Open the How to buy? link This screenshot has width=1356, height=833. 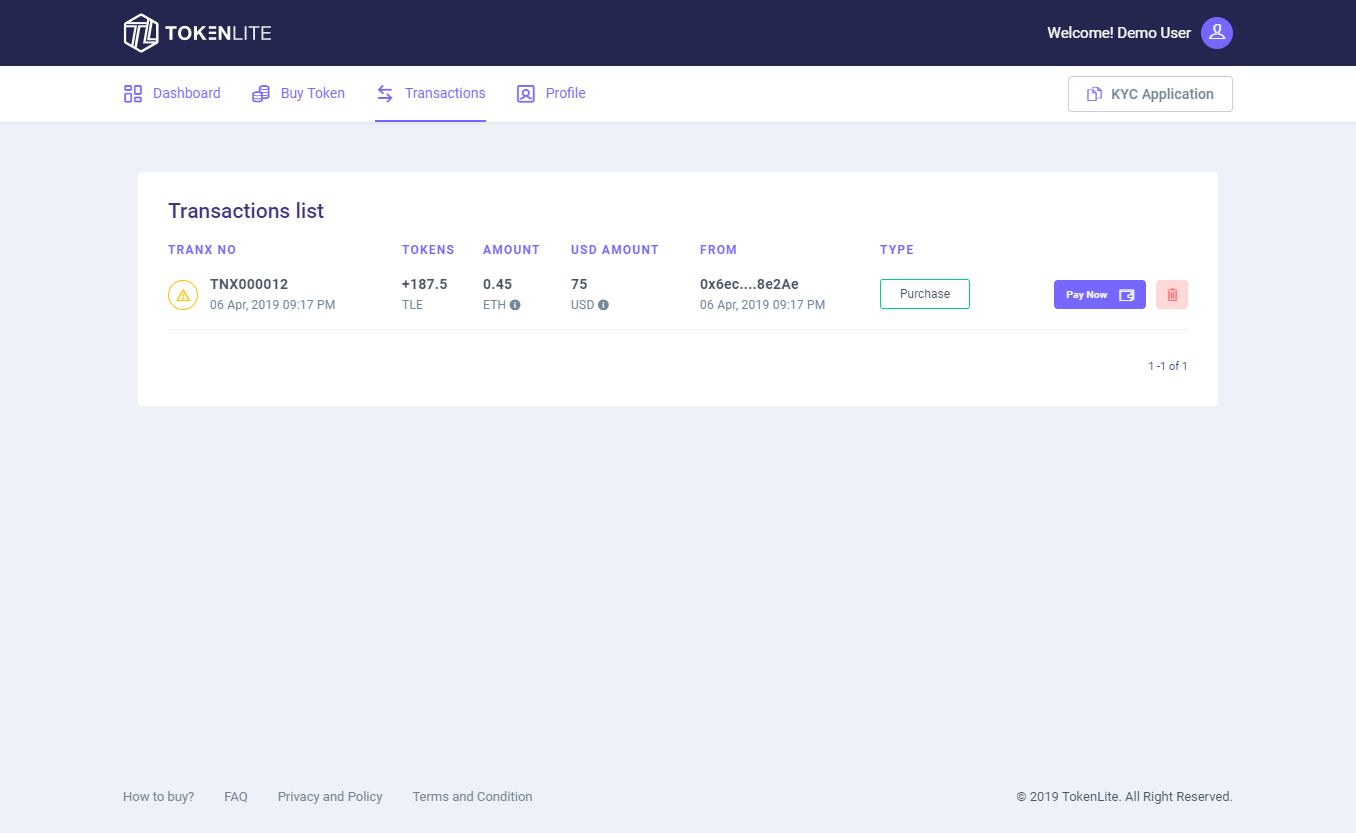click(x=158, y=797)
